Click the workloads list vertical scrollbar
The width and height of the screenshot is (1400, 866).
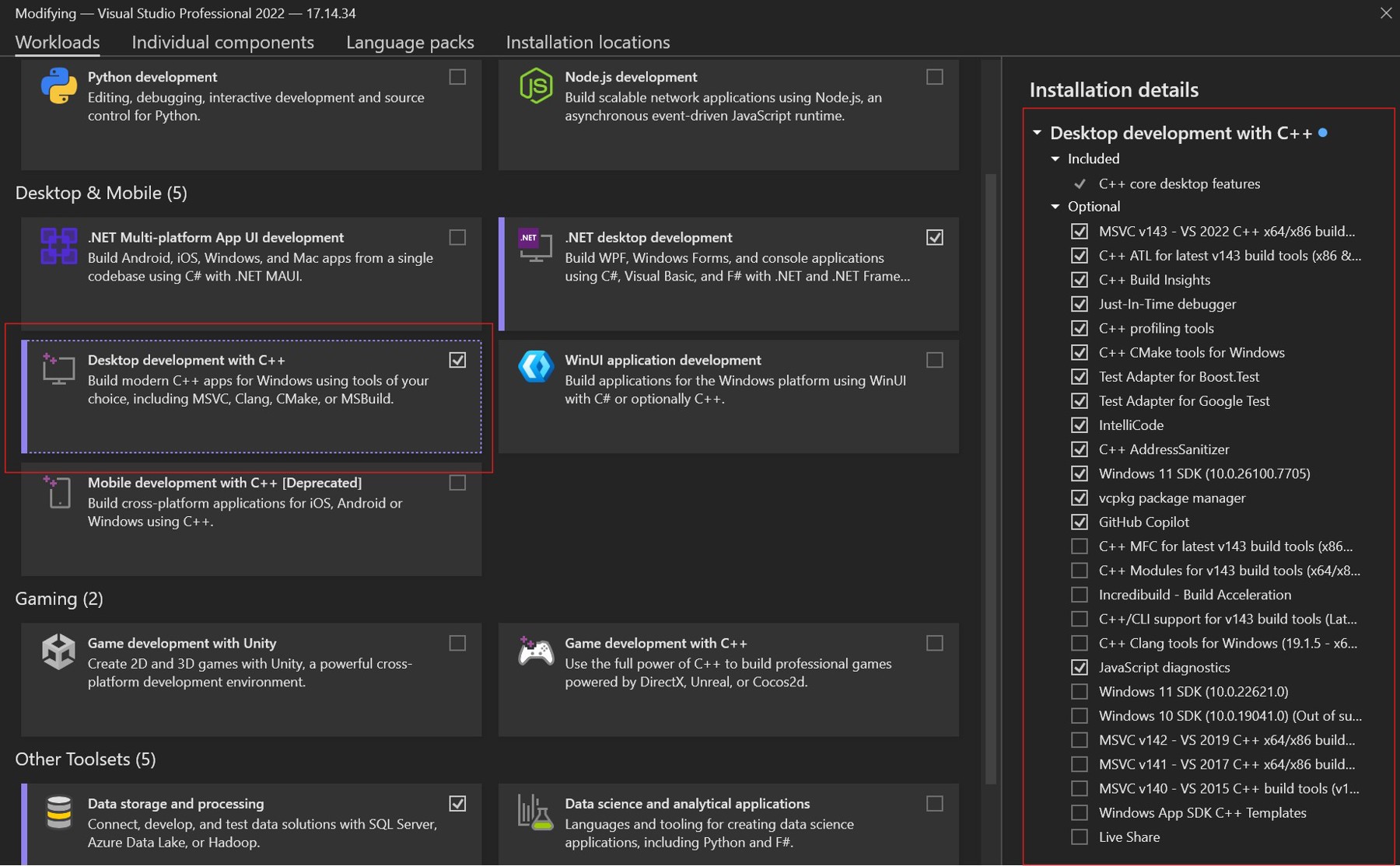[991, 478]
